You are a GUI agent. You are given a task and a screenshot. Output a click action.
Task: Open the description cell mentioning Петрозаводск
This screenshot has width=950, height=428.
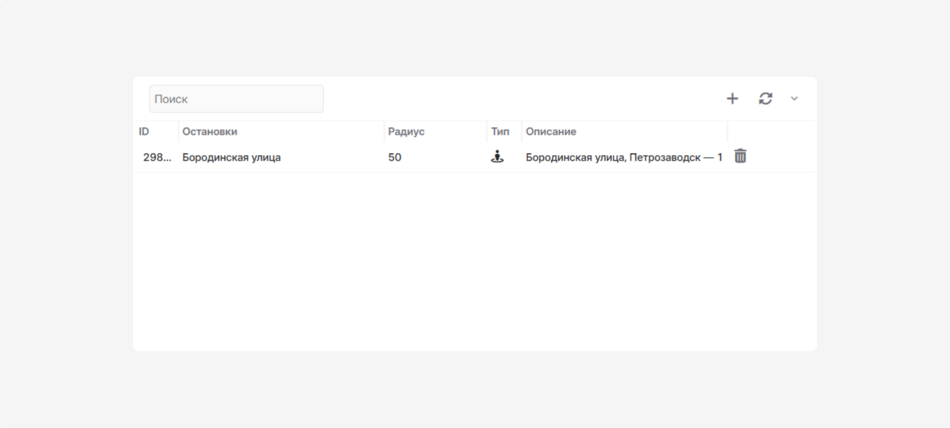[623, 157]
